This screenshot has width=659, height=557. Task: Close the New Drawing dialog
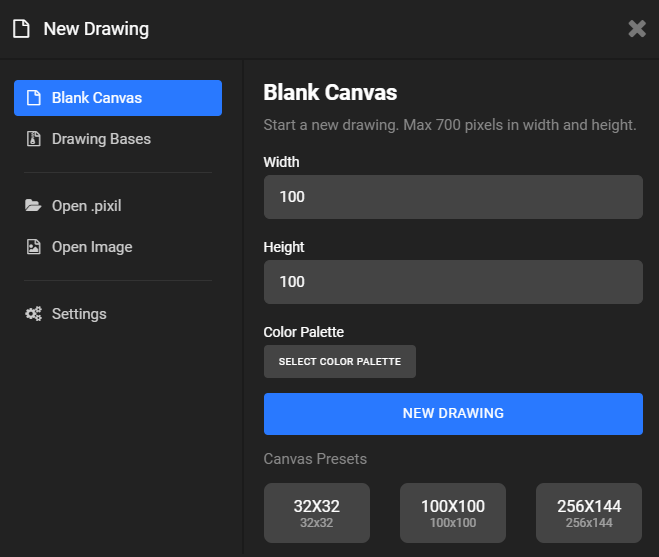(x=637, y=29)
